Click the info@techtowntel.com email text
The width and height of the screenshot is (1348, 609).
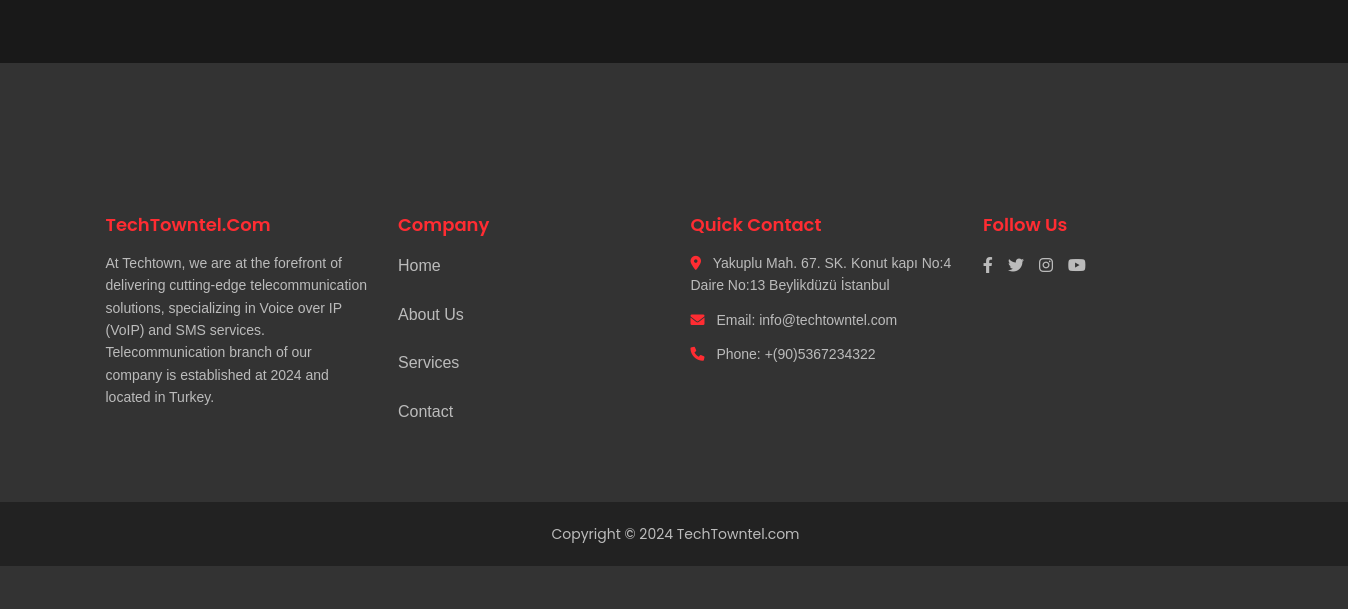click(828, 320)
